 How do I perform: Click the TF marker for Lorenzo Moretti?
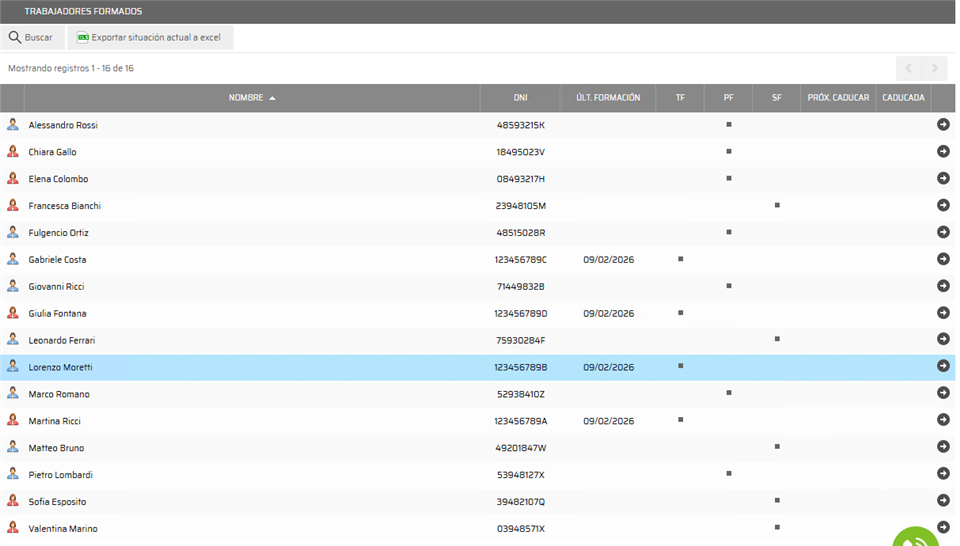coord(680,366)
